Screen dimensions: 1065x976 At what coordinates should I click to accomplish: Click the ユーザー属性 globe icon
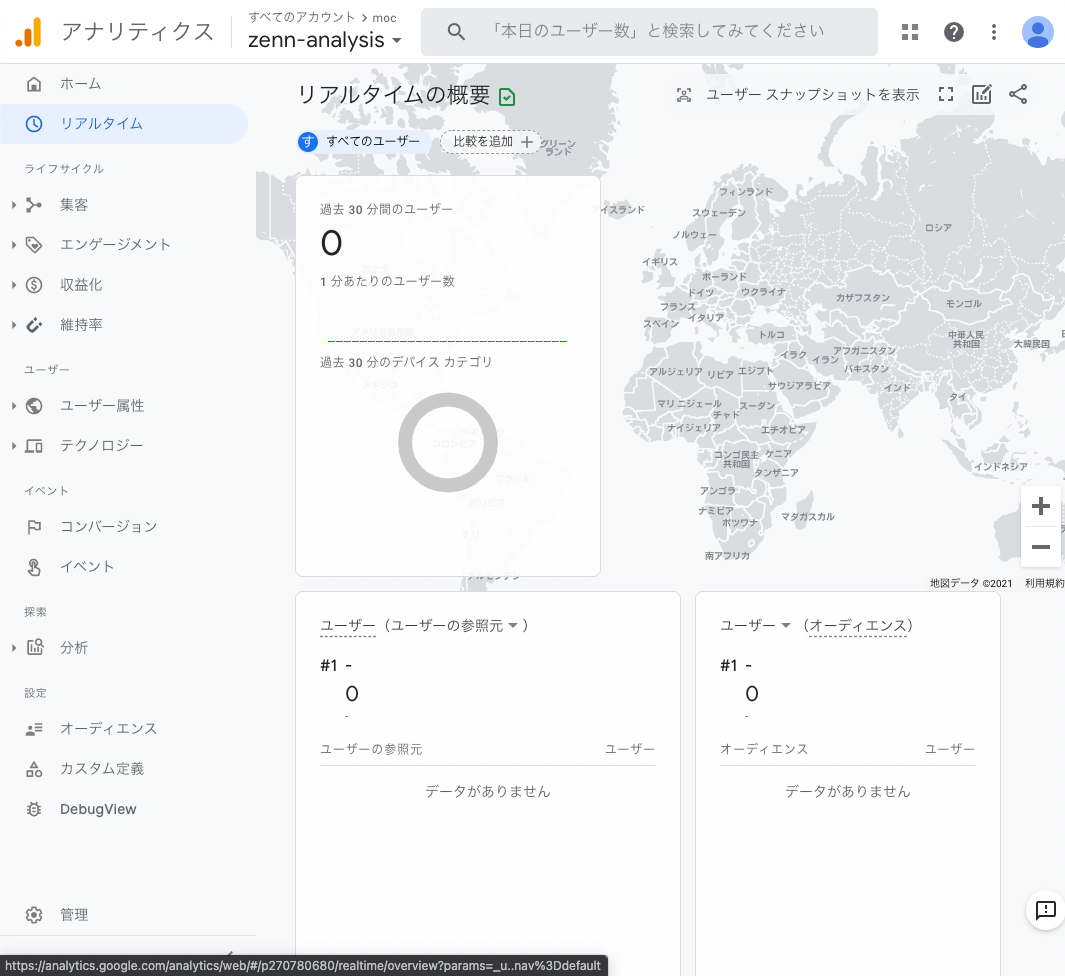(34, 405)
